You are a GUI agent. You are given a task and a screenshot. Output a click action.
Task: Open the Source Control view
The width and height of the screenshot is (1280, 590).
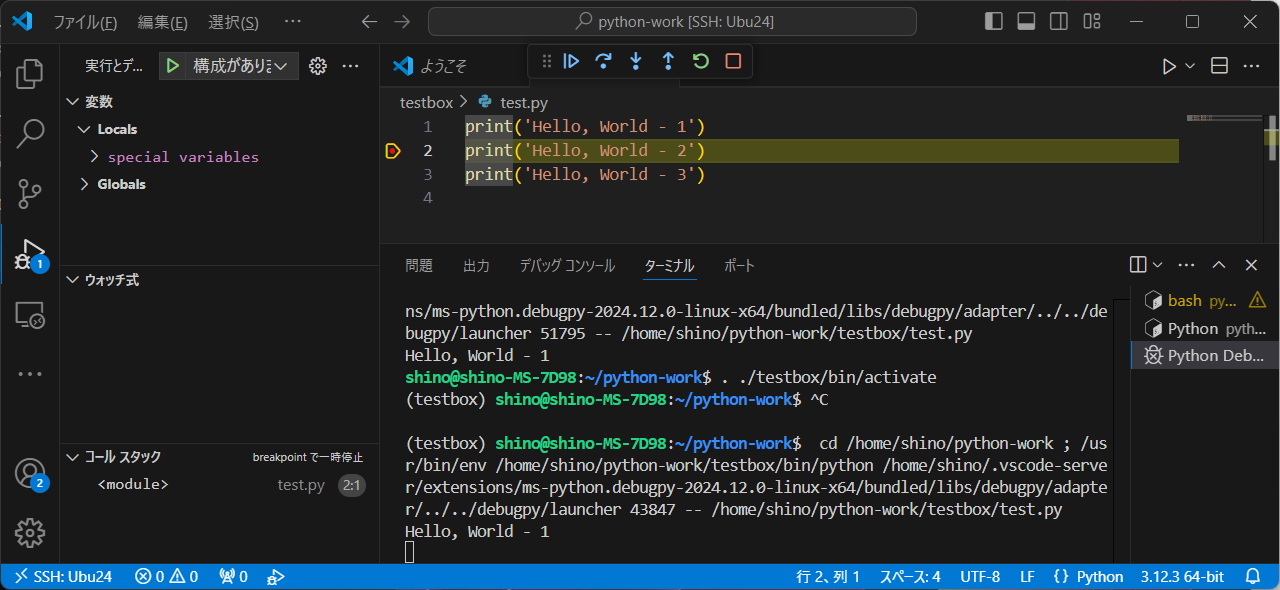click(29, 193)
